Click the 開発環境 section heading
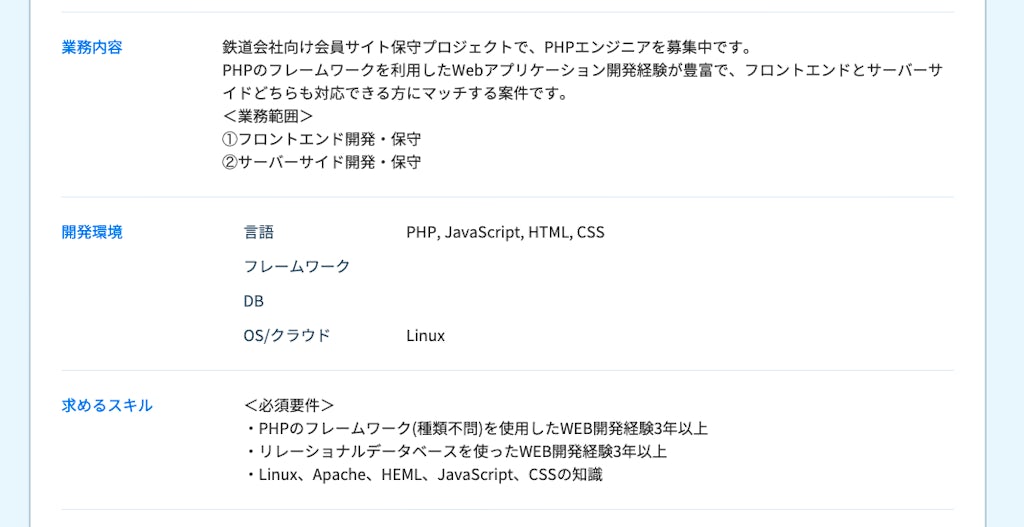The height and width of the screenshot is (527, 1024). (x=92, y=232)
